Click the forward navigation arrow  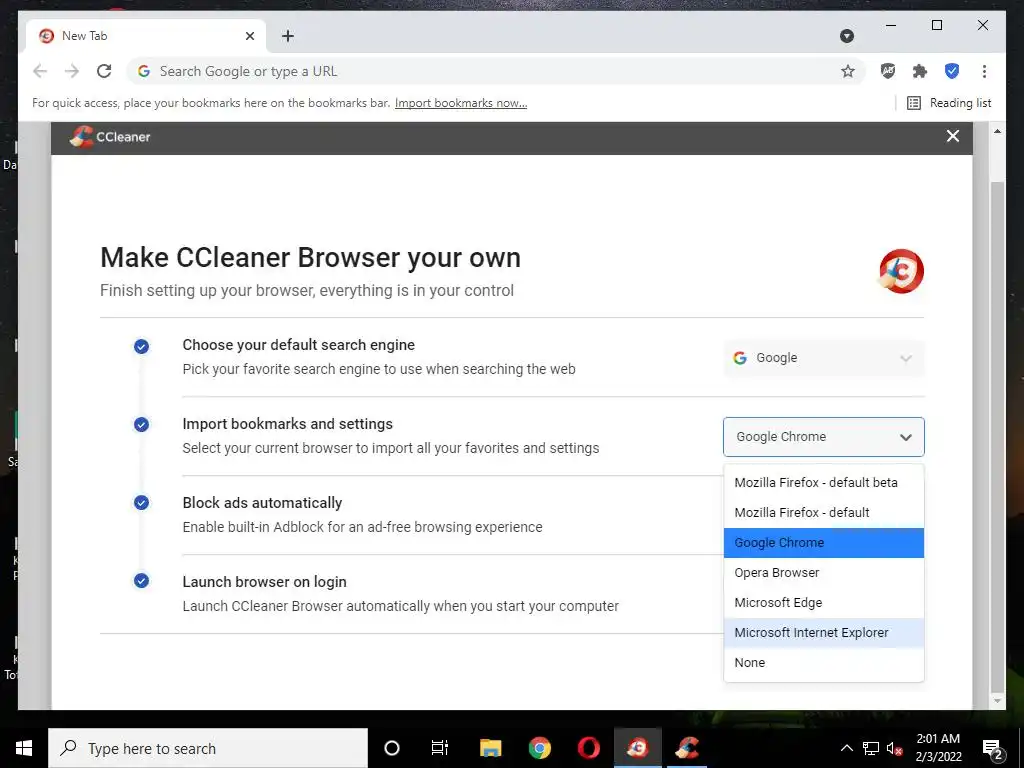click(x=72, y=71)
